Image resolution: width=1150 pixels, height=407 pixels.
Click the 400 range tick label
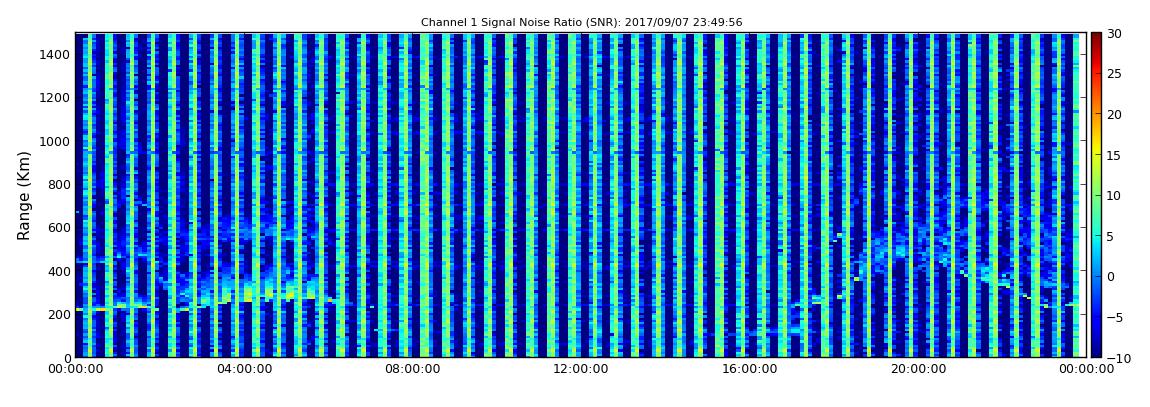[x=59, y=271]
